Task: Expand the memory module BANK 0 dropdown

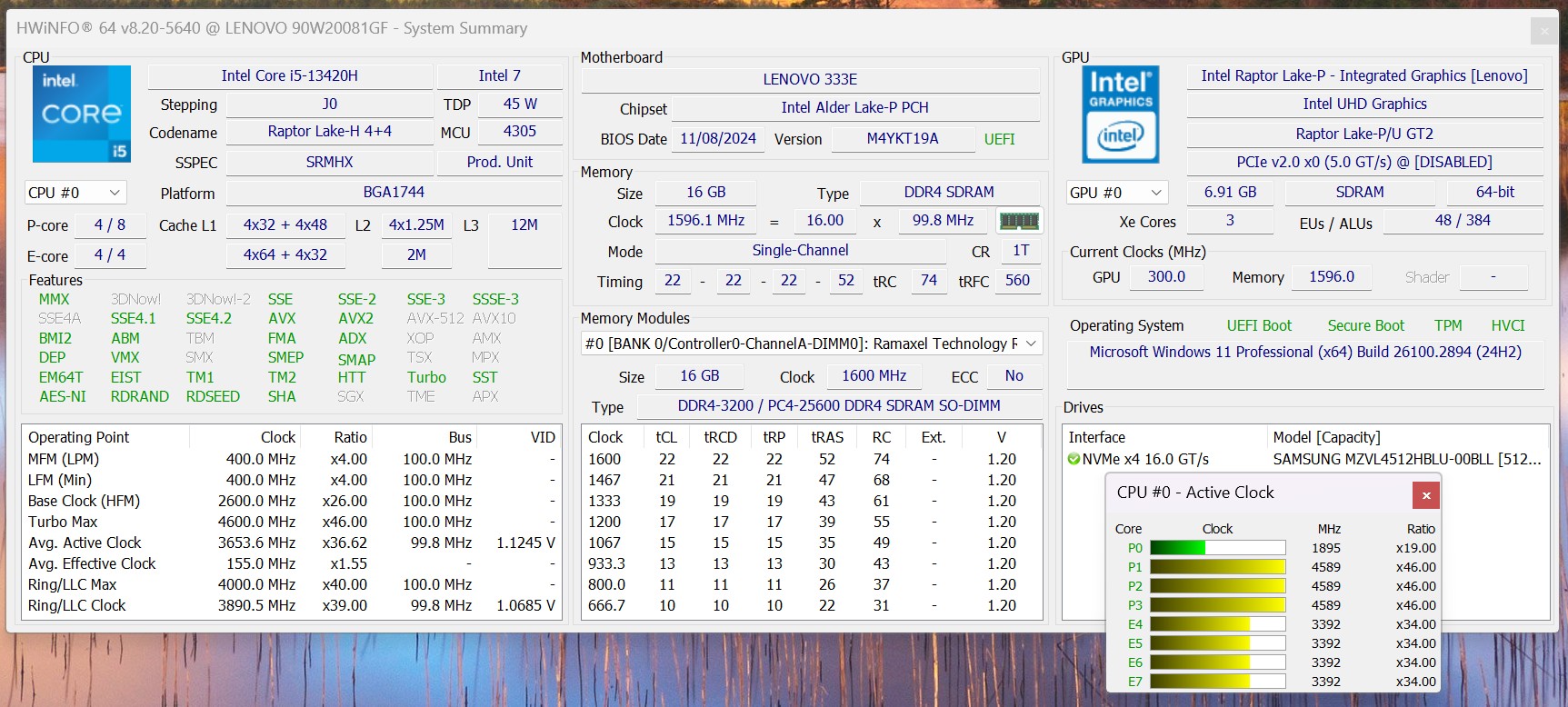Action: 1031,344
